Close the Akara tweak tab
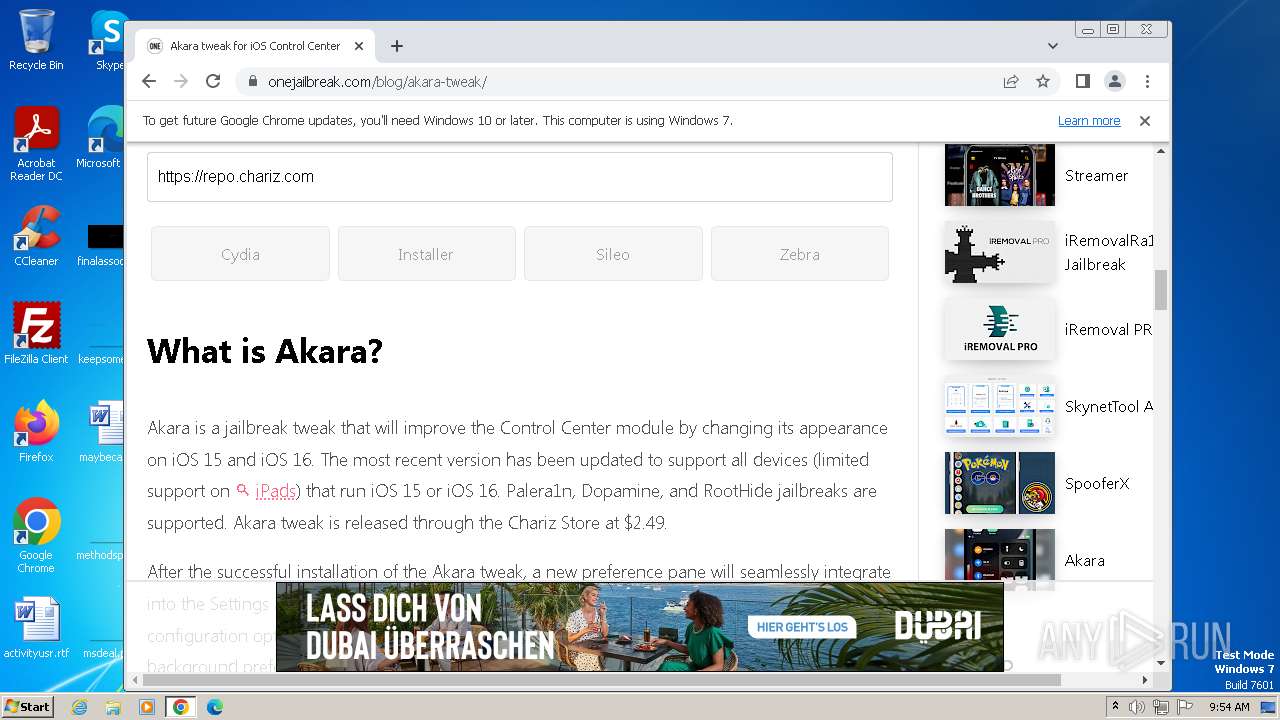 [x=360, y=46]
